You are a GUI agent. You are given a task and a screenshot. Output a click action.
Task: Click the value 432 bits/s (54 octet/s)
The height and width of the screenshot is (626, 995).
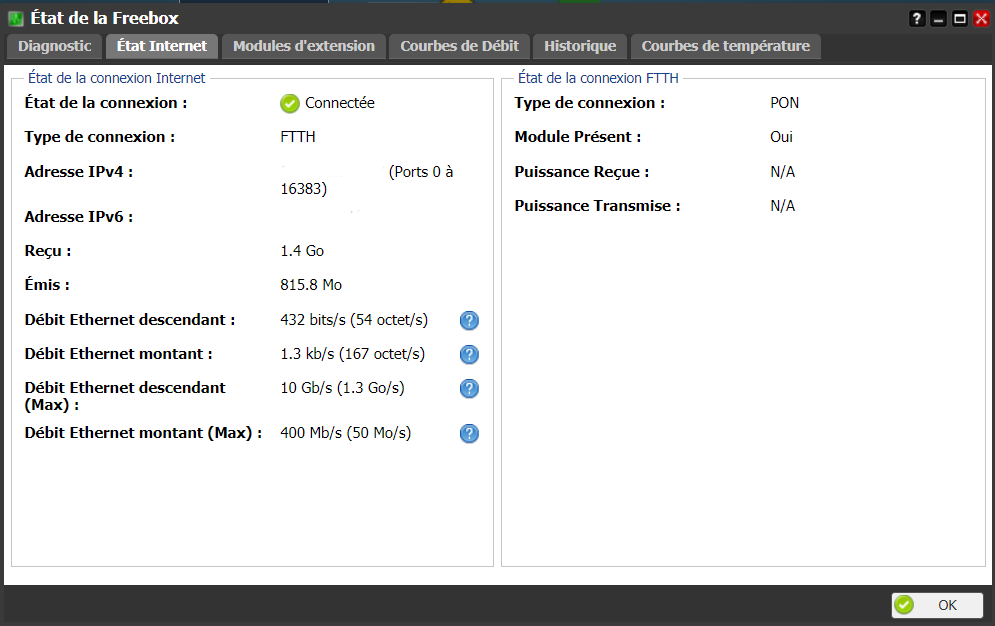pyautogui.click(x=354, y=320)
